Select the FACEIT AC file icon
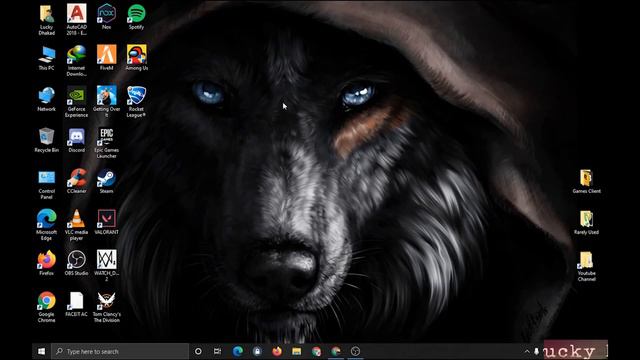 (76, 304)
